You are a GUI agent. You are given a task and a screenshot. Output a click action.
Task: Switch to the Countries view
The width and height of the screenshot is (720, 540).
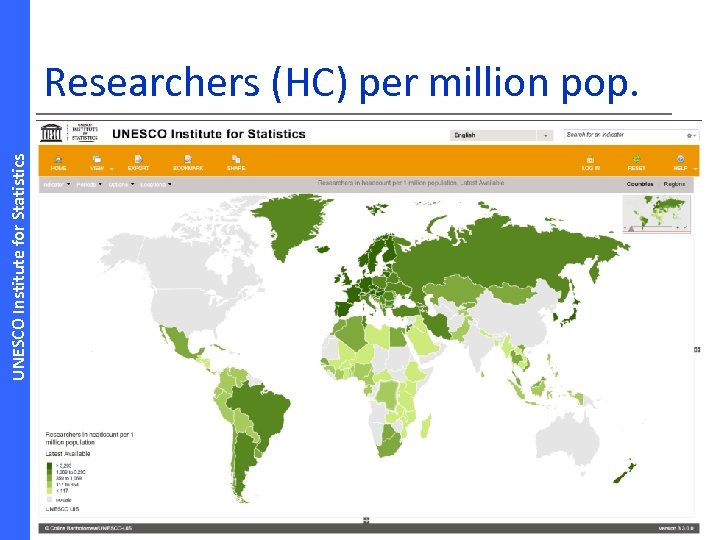click(x=640, y=184)
